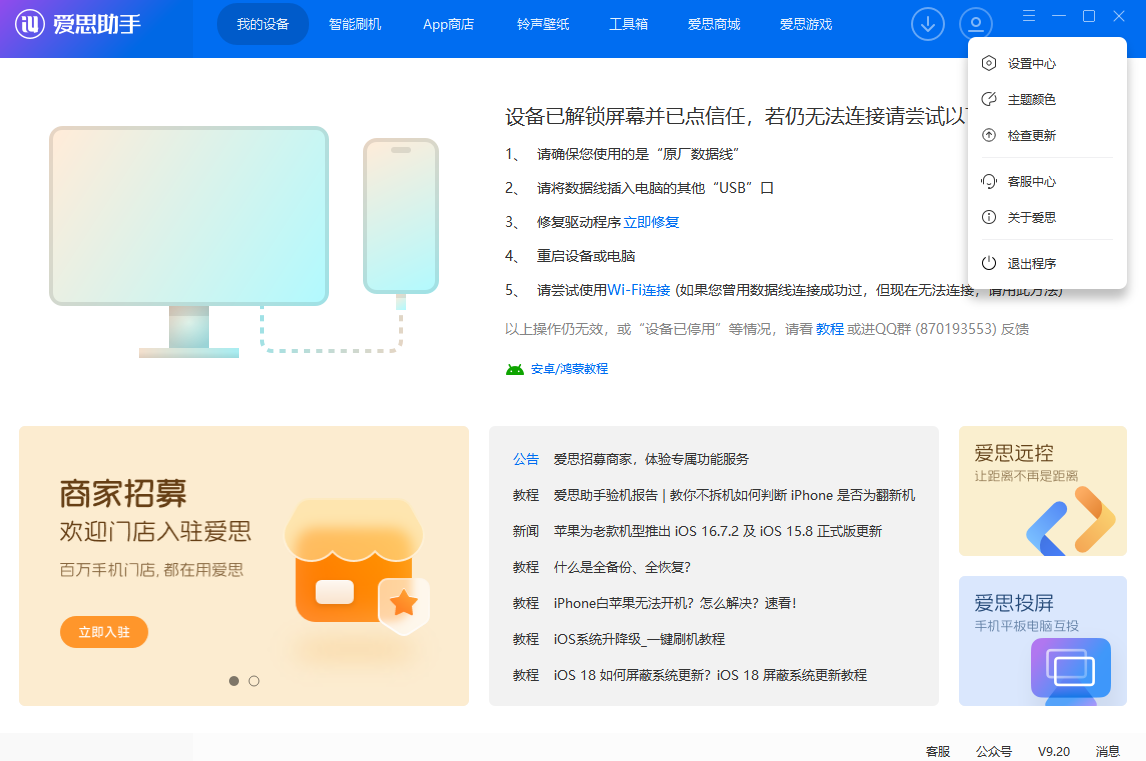Open the 工具箱 tab
The height and width of the screenshot is (761, 1146).
[x=629, y=24]
